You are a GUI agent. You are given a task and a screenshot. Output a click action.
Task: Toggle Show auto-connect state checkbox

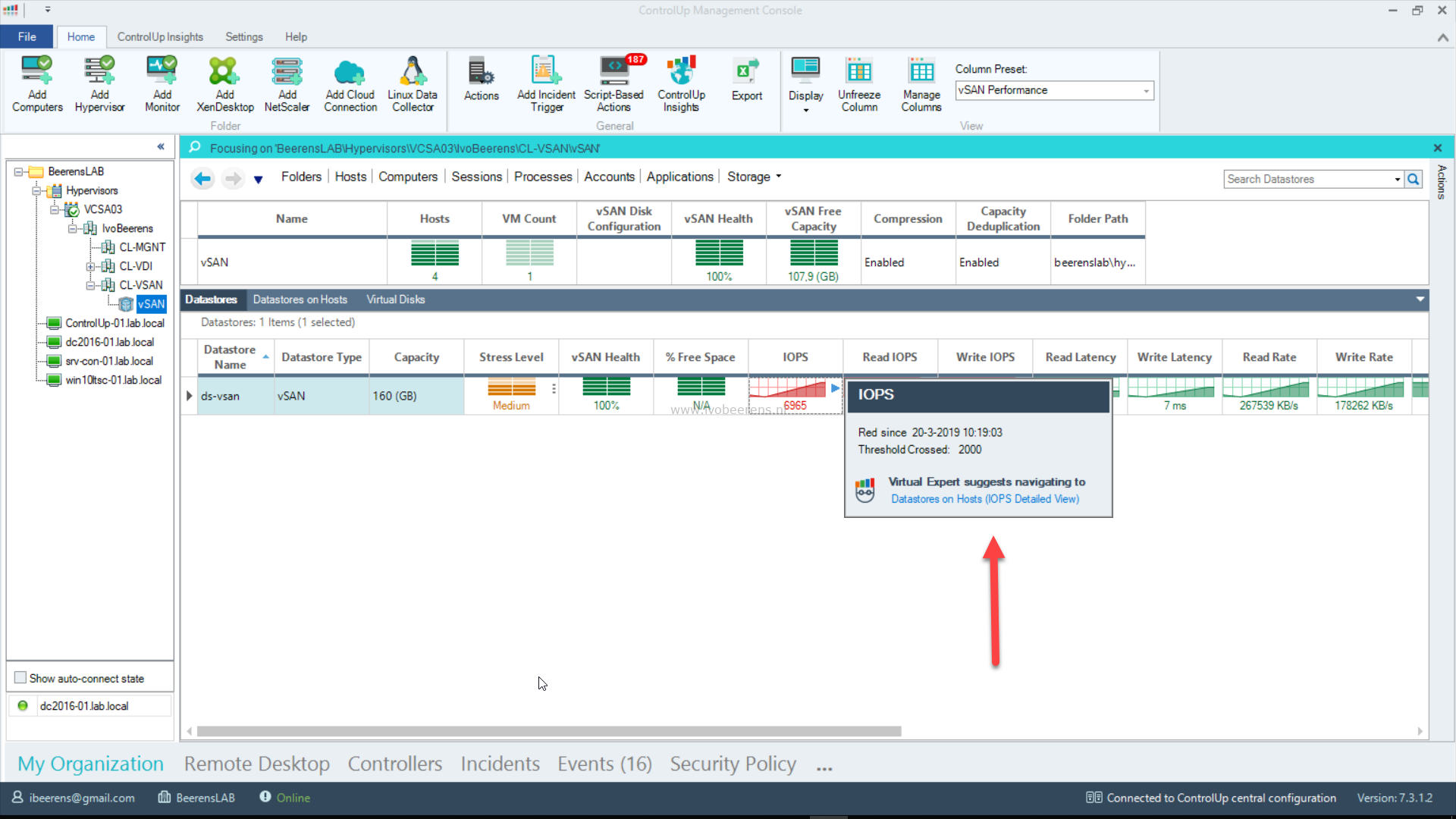[20, 678]
